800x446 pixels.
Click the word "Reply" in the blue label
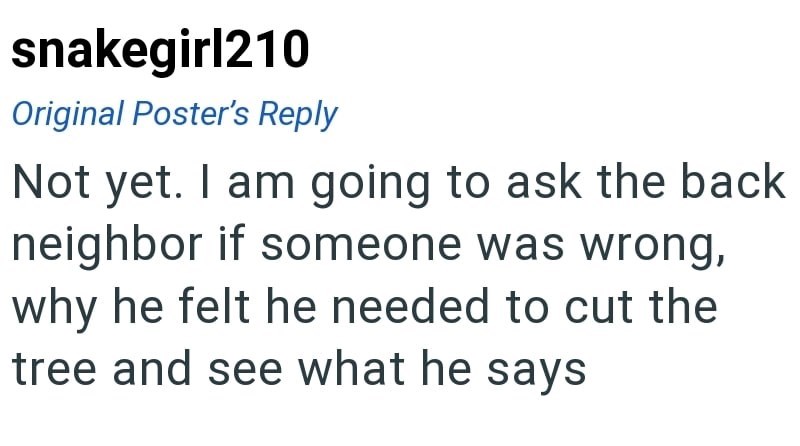coord(298,114)
